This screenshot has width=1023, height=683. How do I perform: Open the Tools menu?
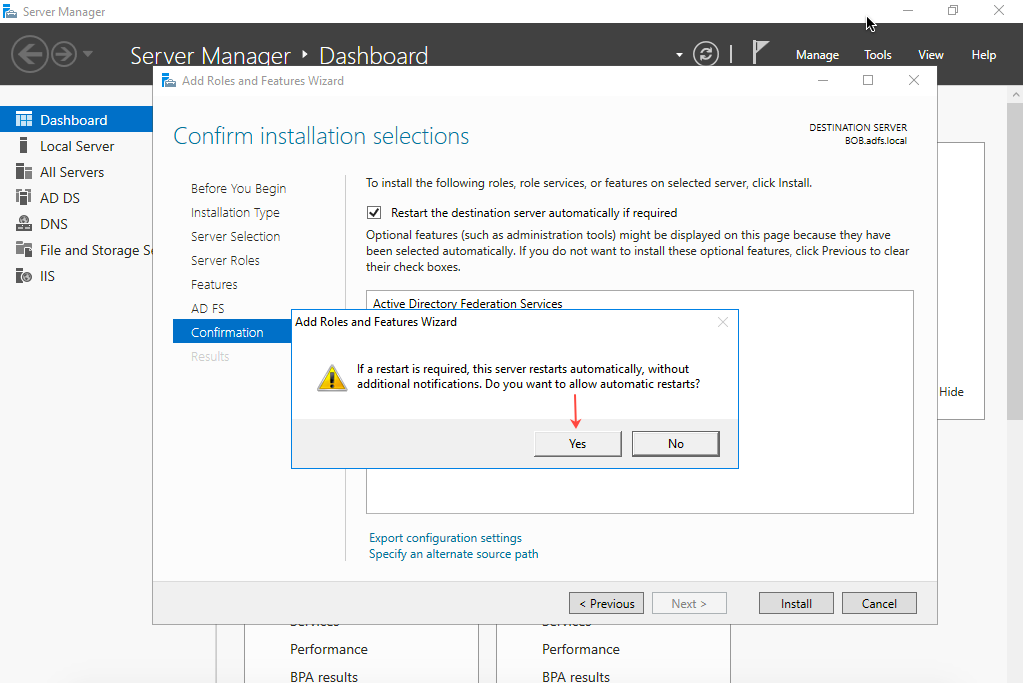point(878,55)
